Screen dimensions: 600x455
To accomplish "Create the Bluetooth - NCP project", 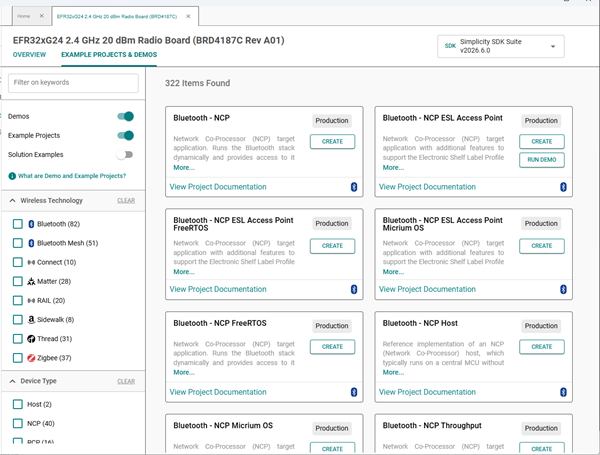I will tap(333, 142).
